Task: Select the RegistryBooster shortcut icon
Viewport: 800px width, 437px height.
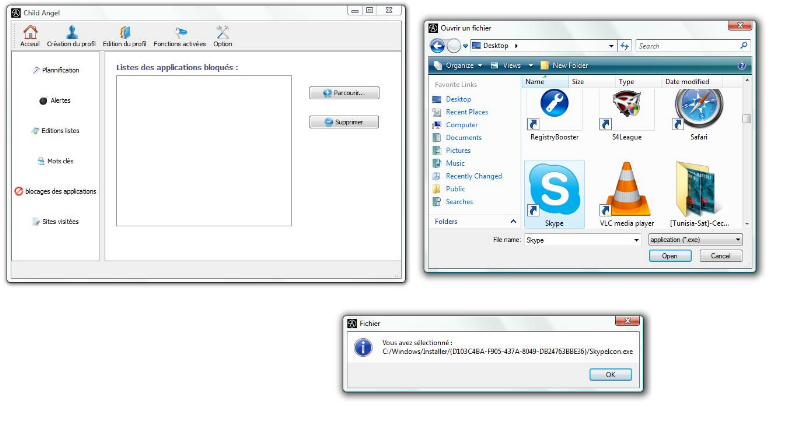Action: 554,115
